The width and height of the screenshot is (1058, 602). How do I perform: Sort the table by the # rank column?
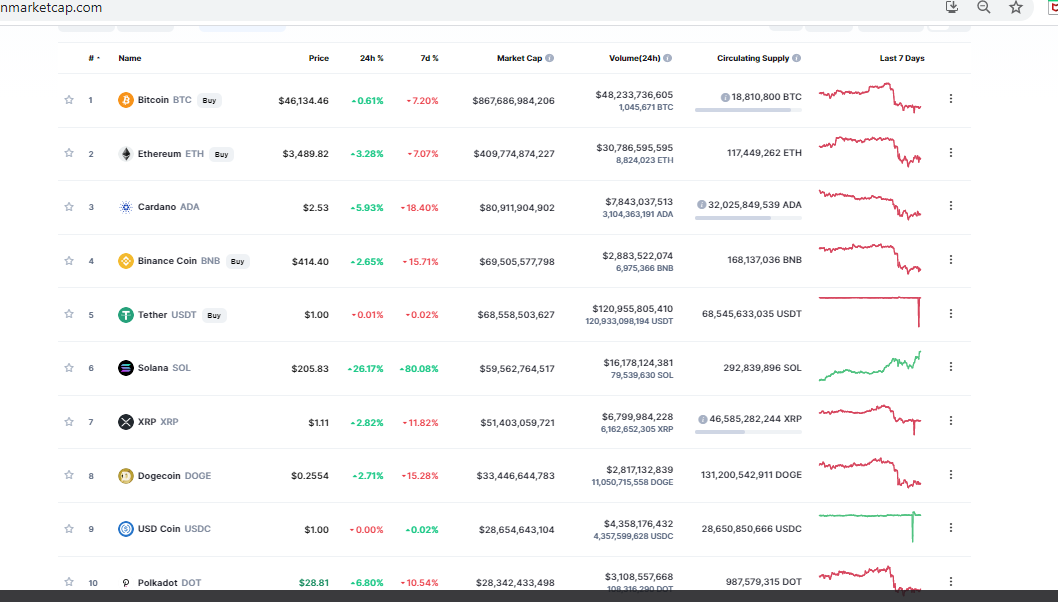(94, 58)
